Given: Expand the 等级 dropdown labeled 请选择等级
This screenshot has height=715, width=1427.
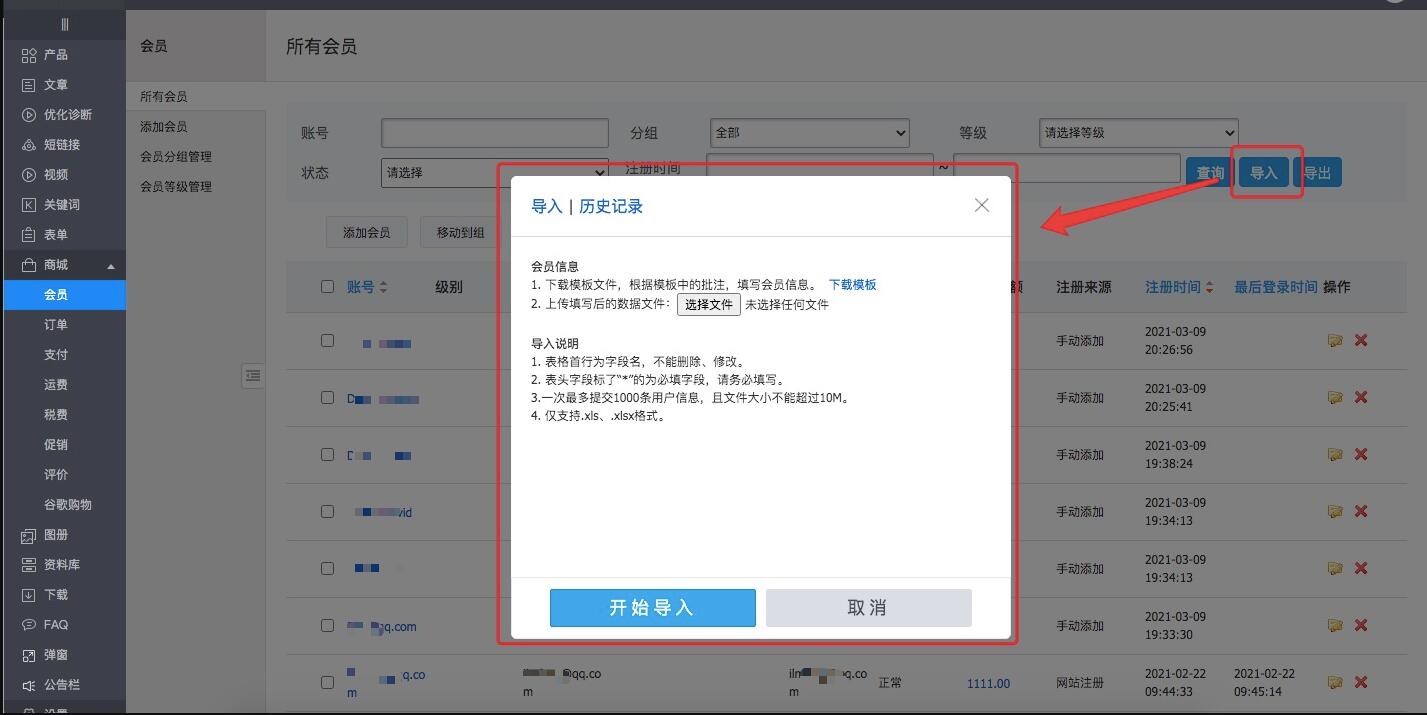Looking at the screenshot, I should pyautogui.click(x=1137, y=132).
